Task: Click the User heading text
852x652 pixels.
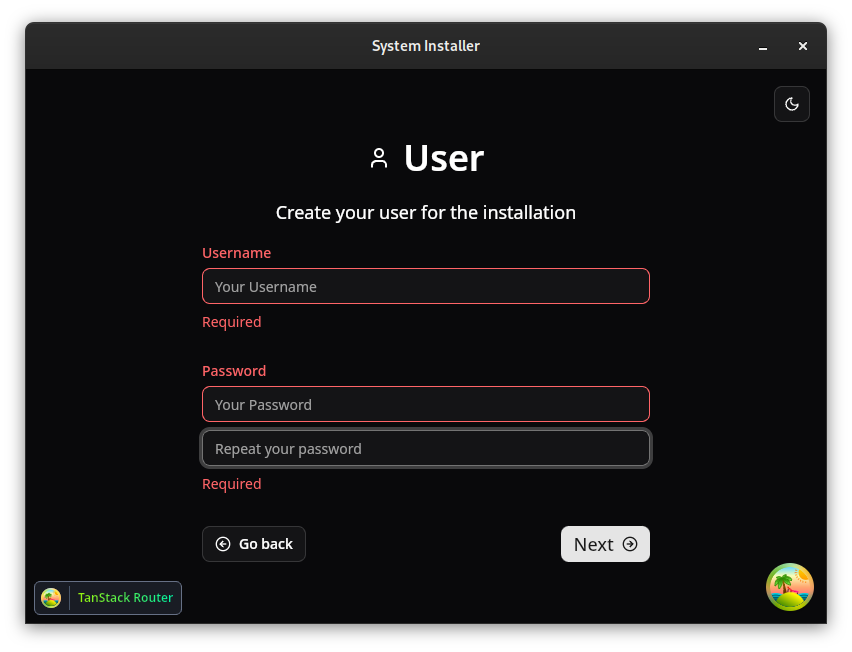Action: pos(444,159)
